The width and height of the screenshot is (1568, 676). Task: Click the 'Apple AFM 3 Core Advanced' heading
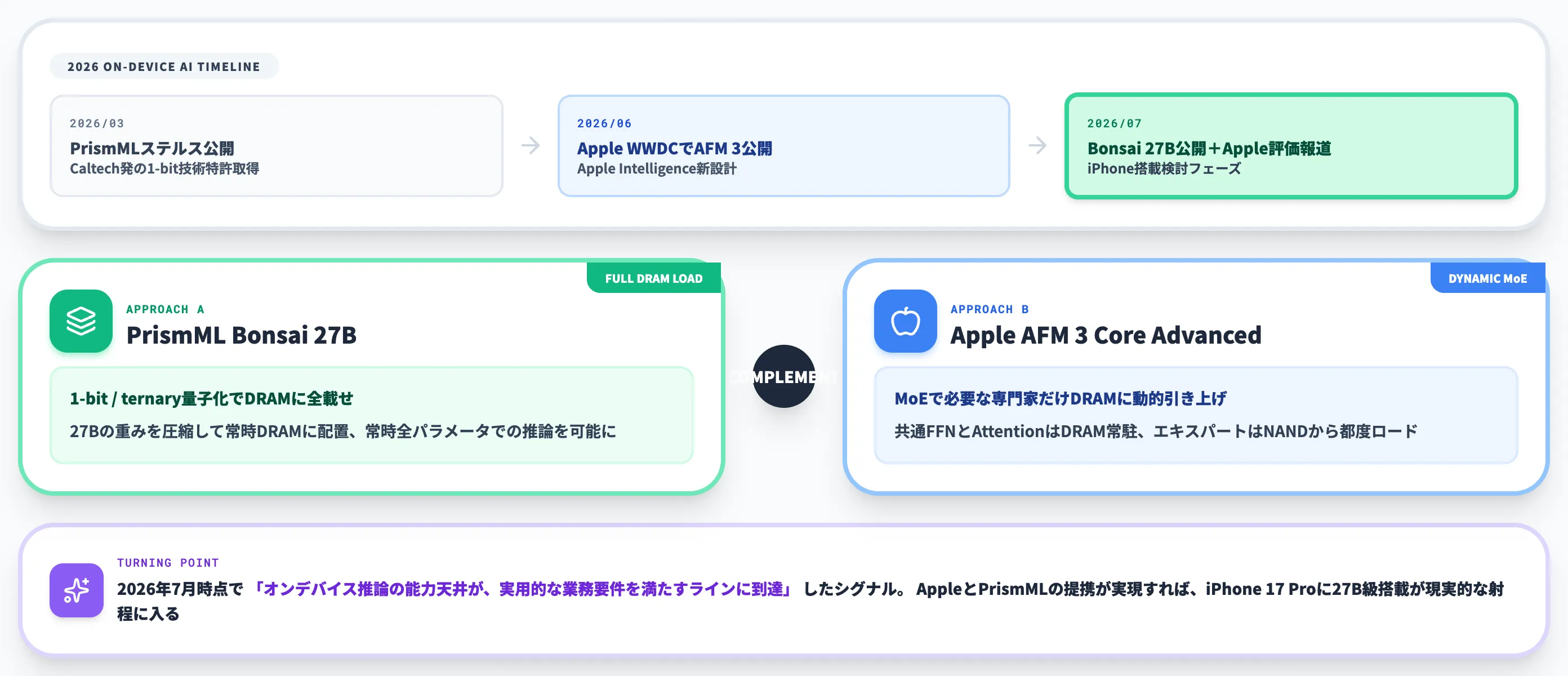[1106, 335]
